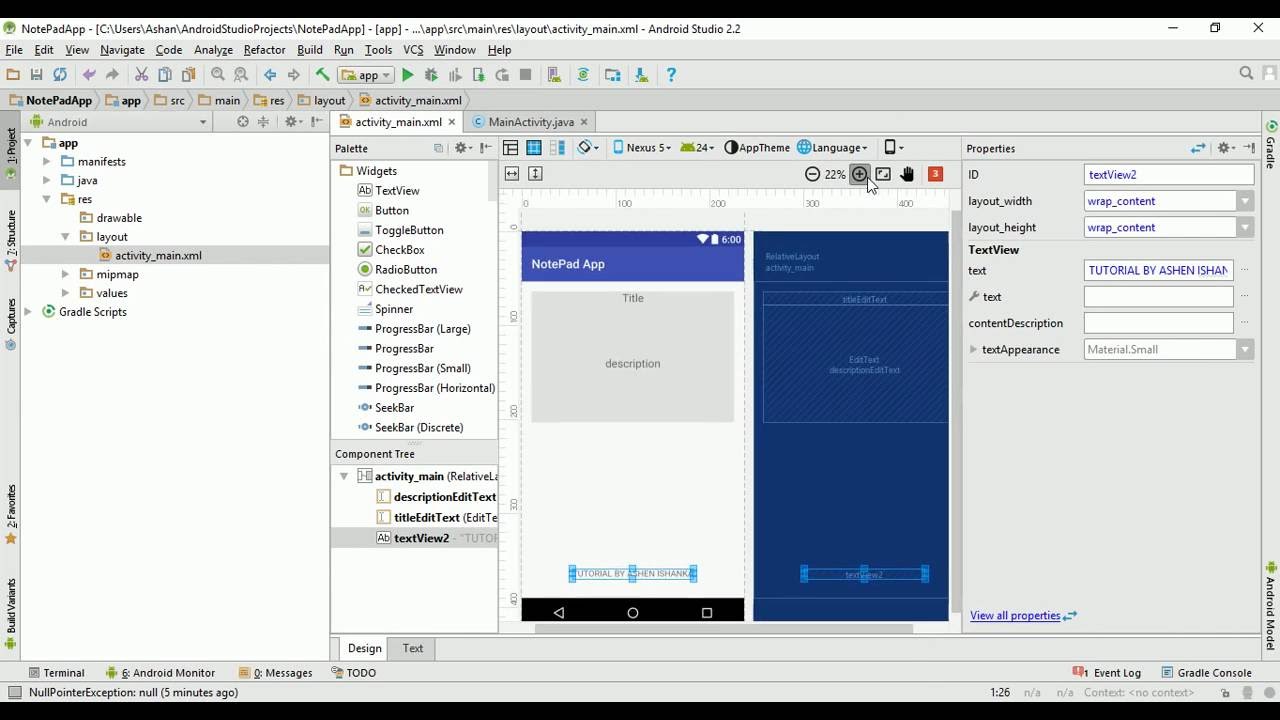
Task: Open the screen orientation dropdown
Action: (589, 148)
